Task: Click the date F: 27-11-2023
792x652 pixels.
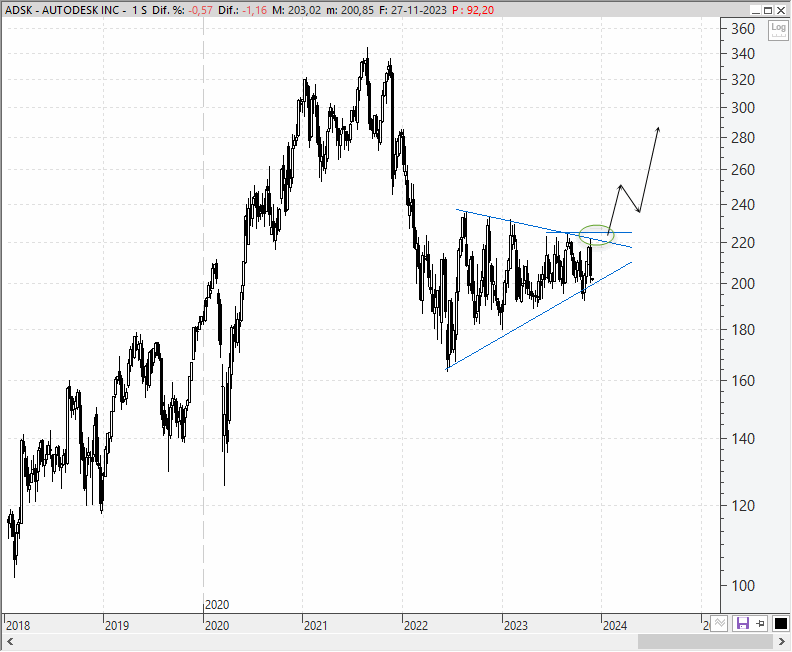Action: [x=413, y=10]
